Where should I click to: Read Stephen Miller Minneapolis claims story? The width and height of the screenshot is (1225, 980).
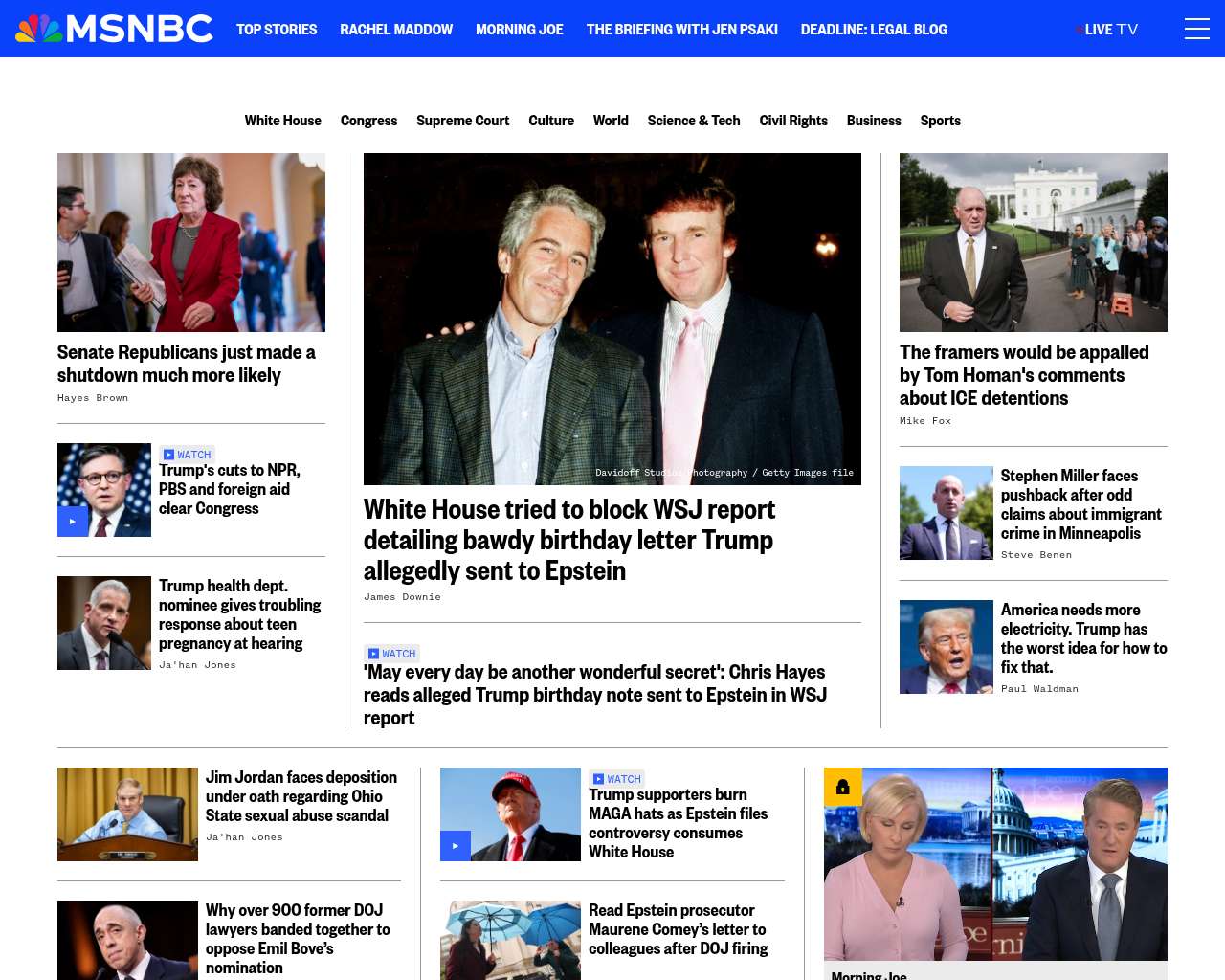(x=1081, y=504)
